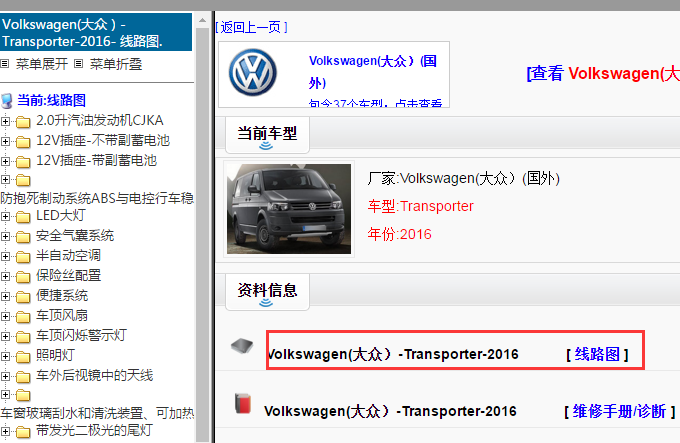
Task: Click folder icon of 12V插座-不带副蓄电池
Action: [x=23, y=142]
